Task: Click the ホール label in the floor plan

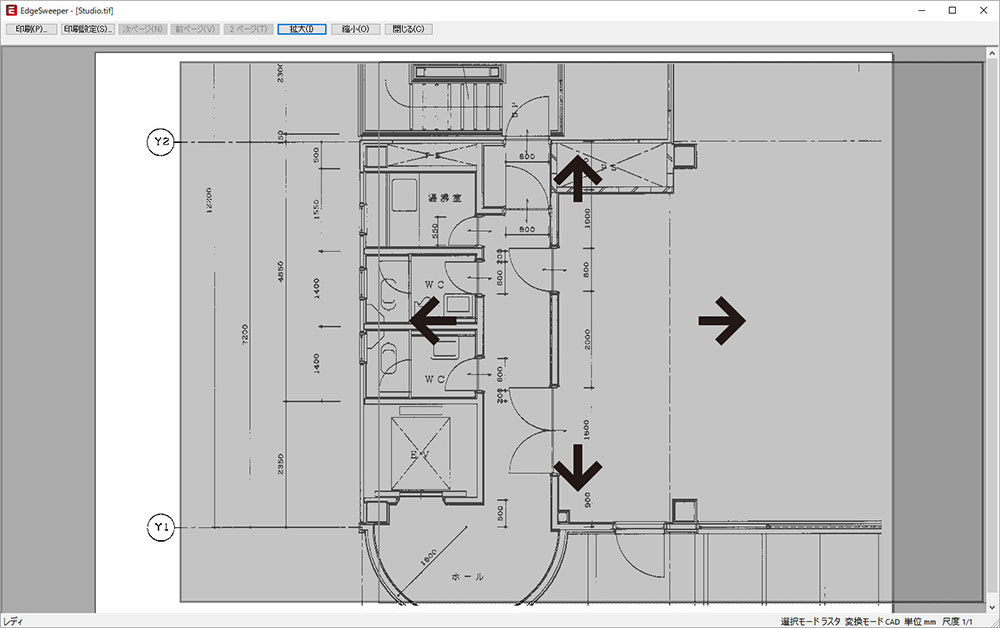Action: pos(468,577)
